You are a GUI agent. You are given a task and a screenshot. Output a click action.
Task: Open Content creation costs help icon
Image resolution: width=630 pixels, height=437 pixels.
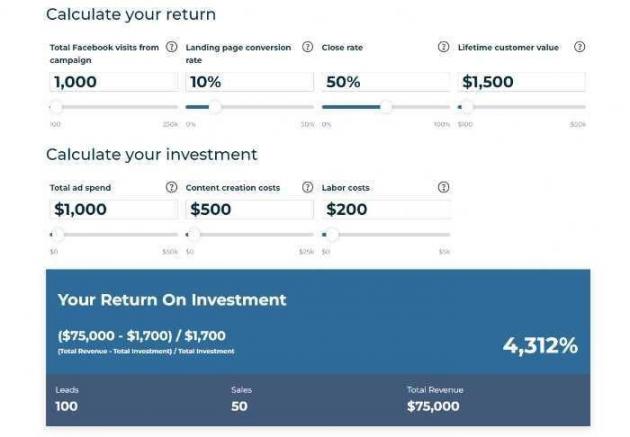(x=307, y=187)
